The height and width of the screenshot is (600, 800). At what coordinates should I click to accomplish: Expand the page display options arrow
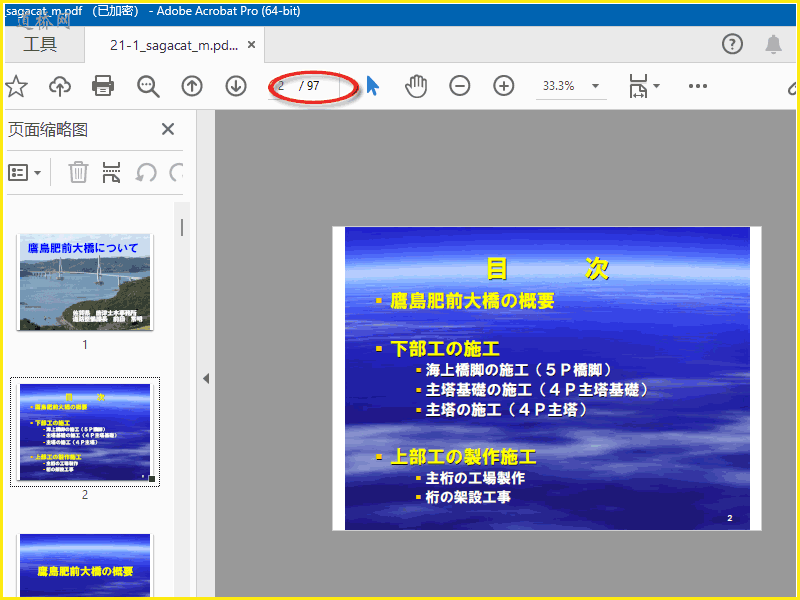(657, 86)
